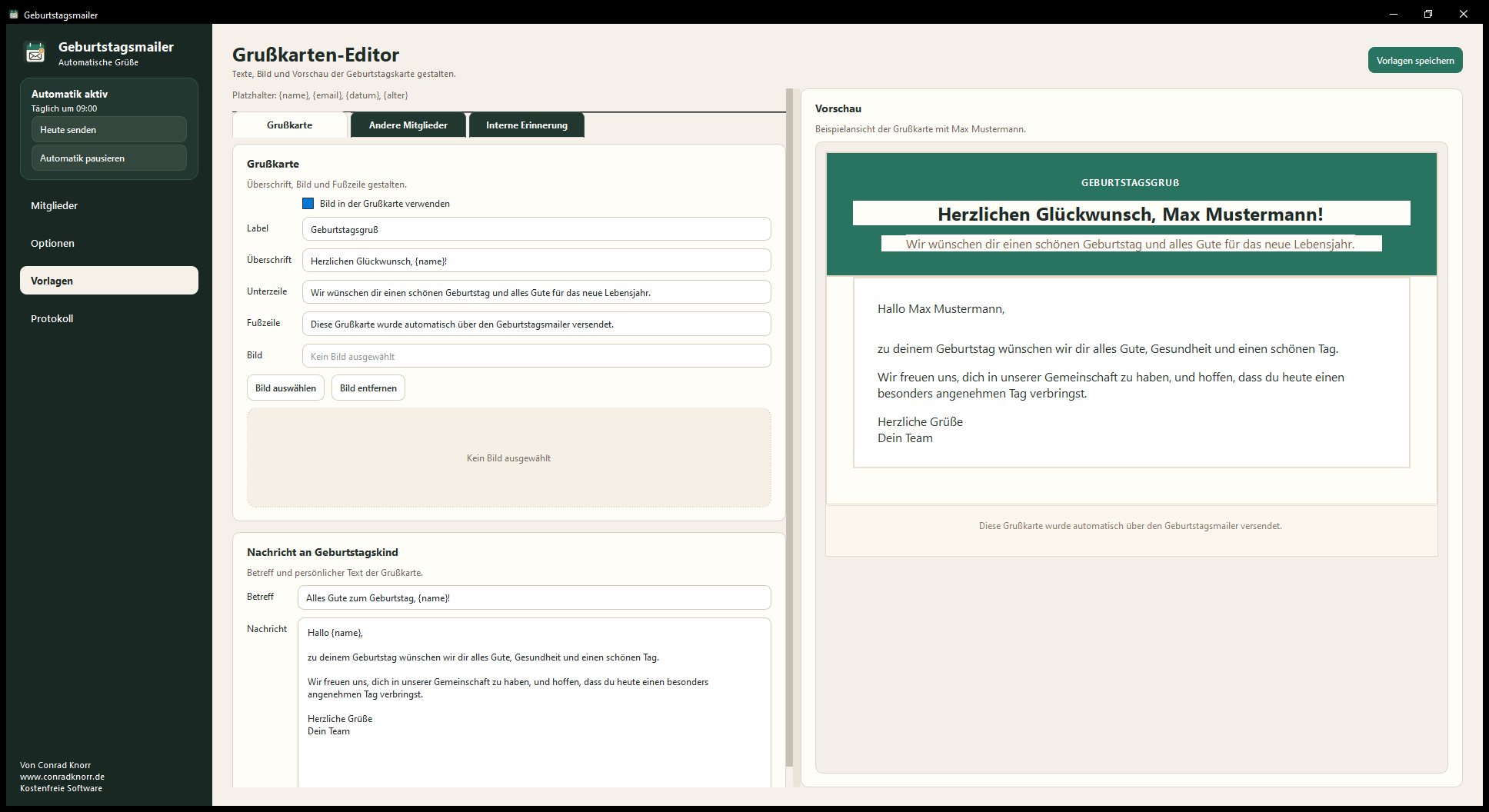Save templates with Vorlagen speichern

(x=1415, y=60)
